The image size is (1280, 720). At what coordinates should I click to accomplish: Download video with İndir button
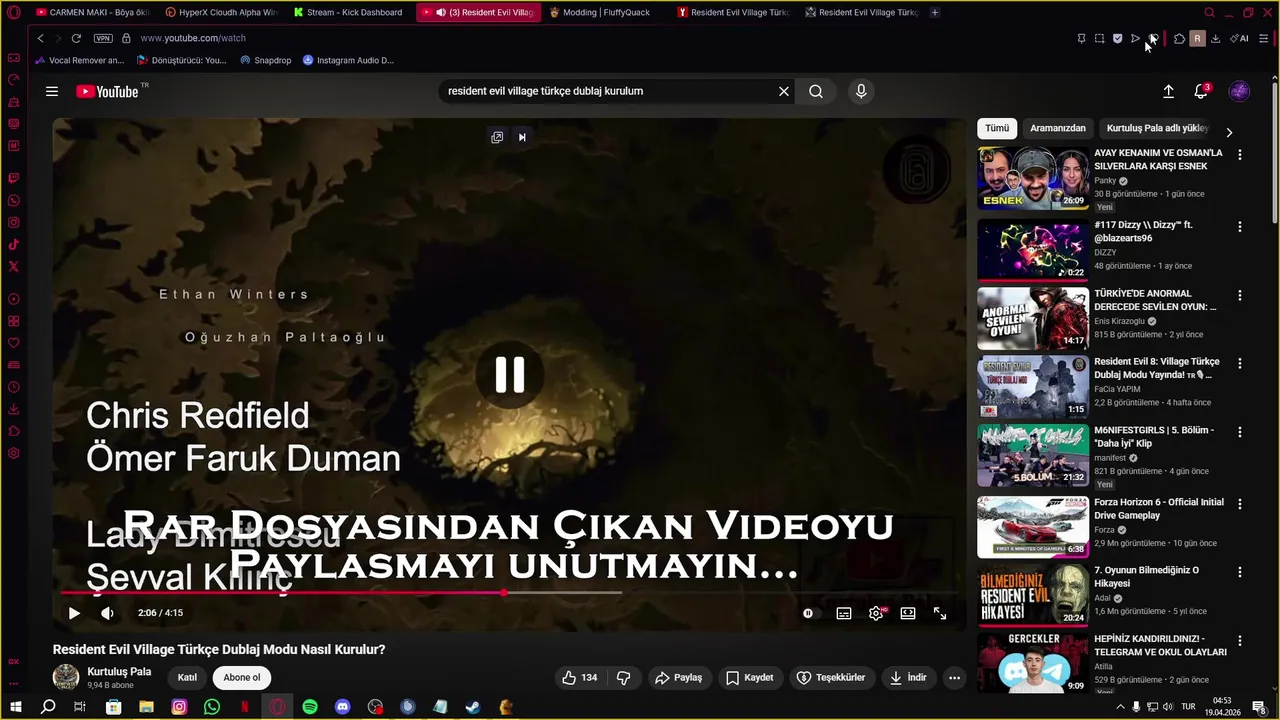point(909,677)
